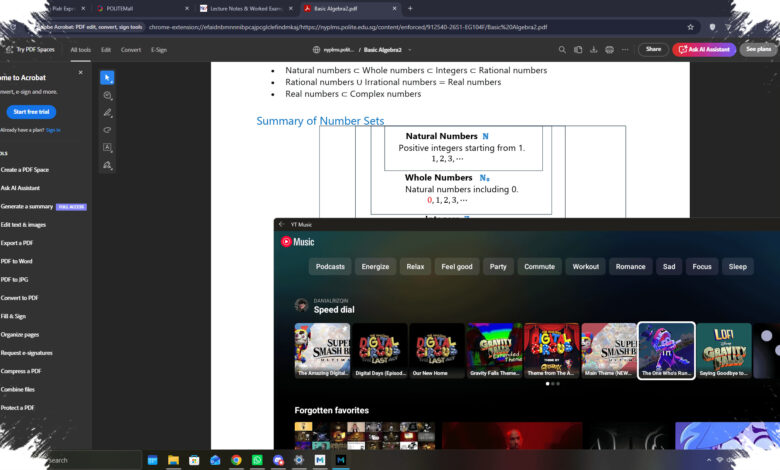The image size is (780, 470).
Task: Close the Lecture Notes browser tab
Action: point(291,8)
